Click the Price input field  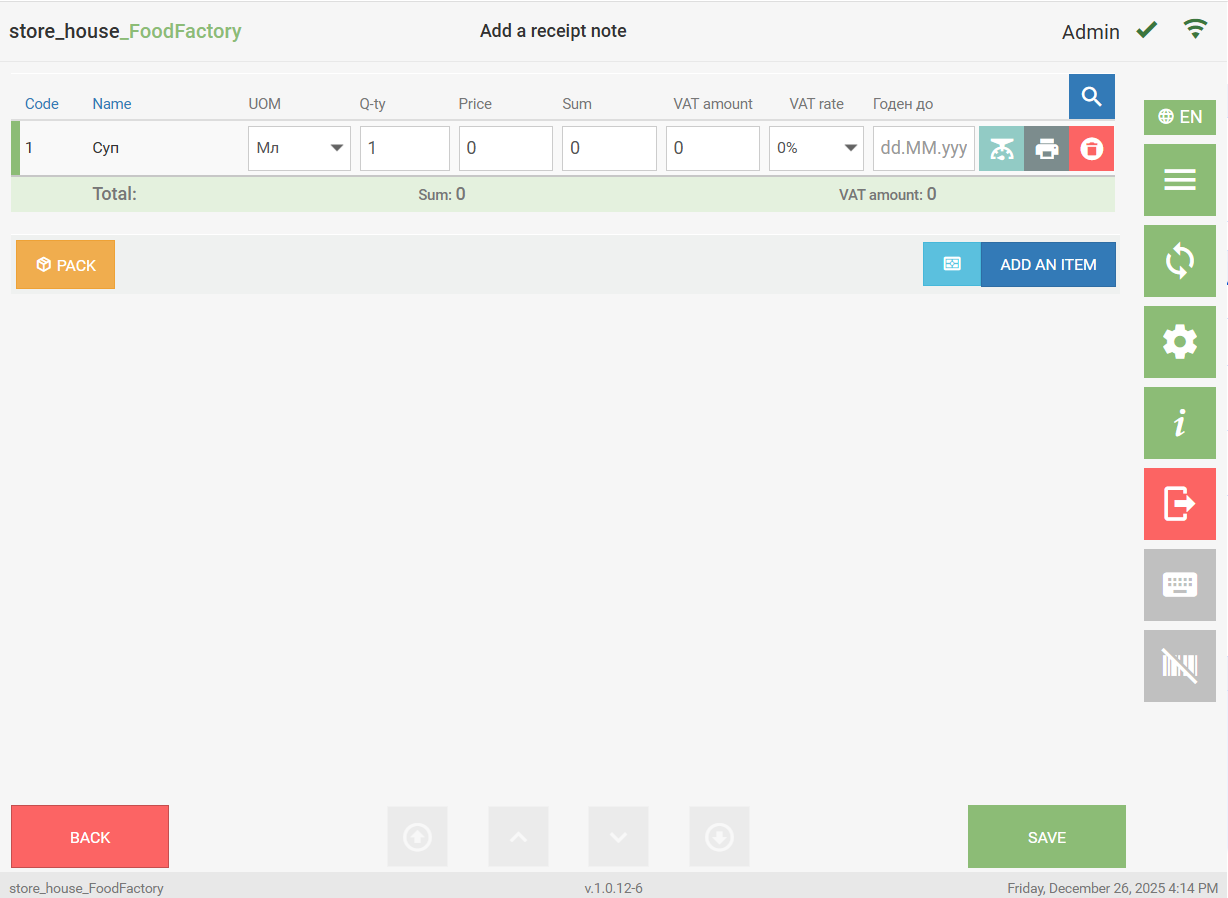tap(505, 148)
